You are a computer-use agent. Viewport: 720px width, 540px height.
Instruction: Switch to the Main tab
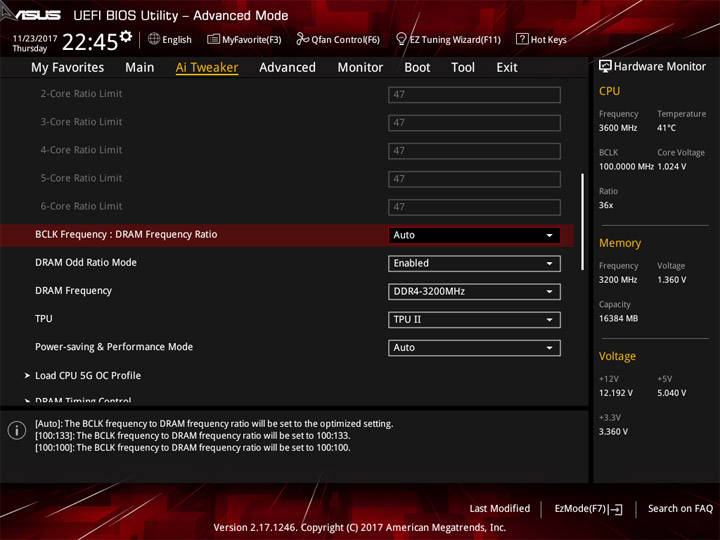(140, 68)
